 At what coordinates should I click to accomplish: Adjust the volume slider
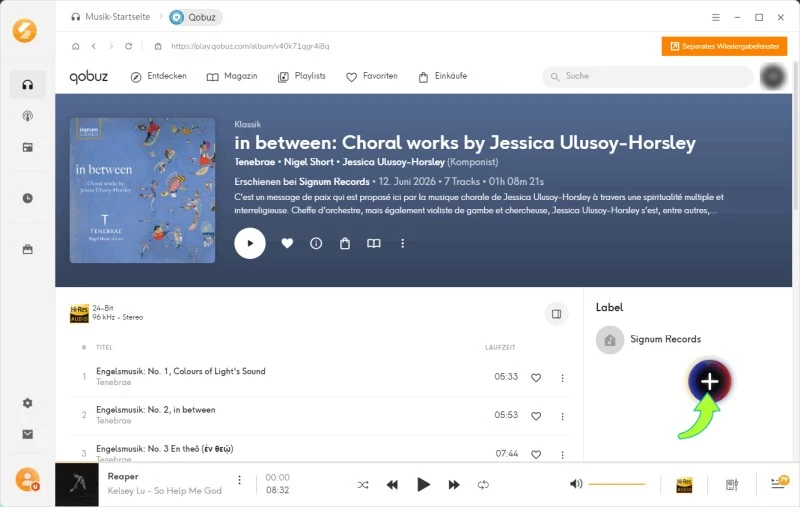pos(617,484)
